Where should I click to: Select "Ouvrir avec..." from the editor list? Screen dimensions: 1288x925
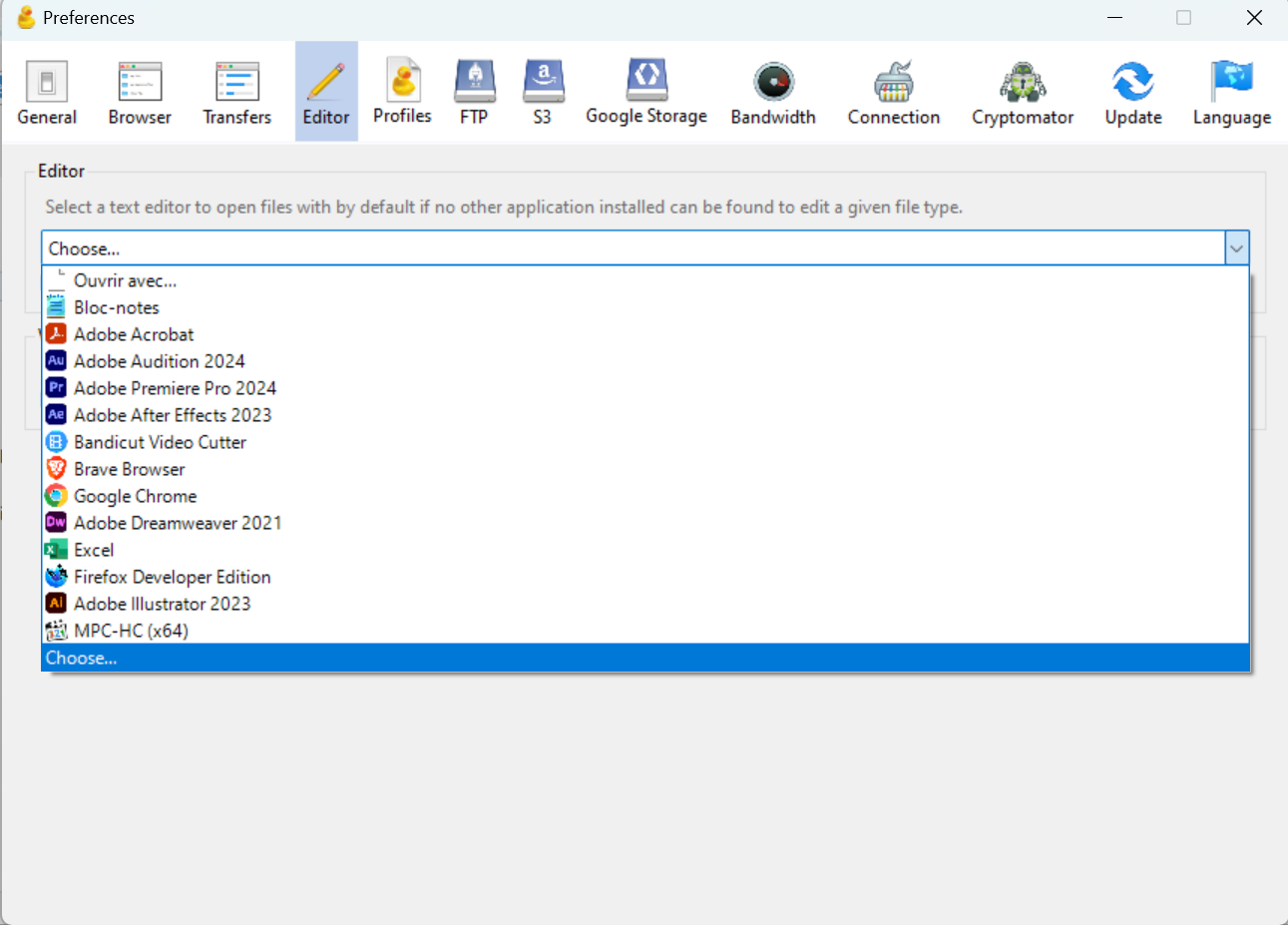645,280
